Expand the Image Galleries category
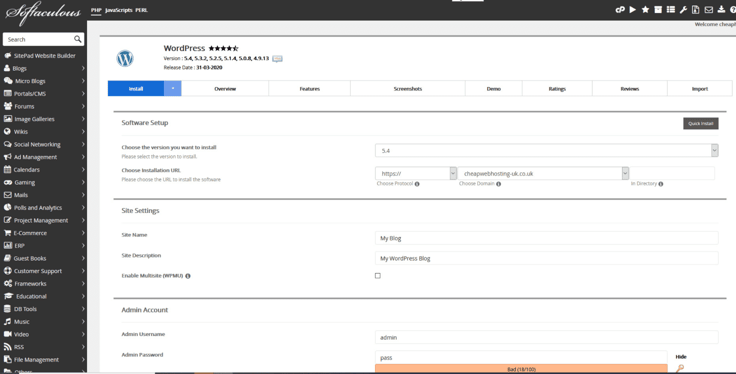The image size is (736, 374). click(43, 119)
